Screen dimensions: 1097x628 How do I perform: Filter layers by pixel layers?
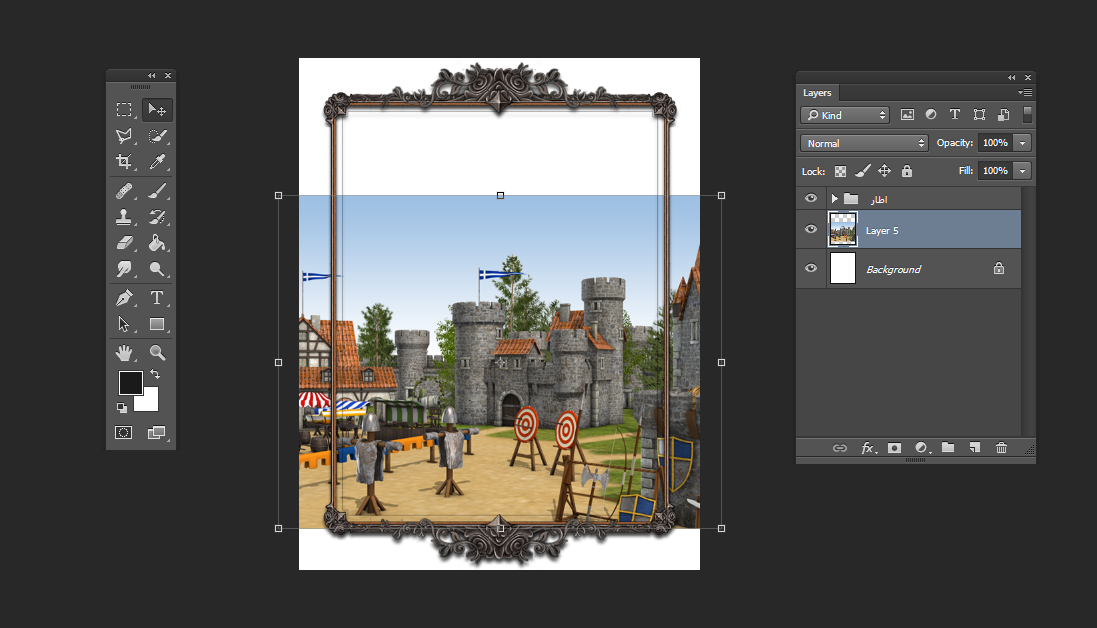coord(907,115)
